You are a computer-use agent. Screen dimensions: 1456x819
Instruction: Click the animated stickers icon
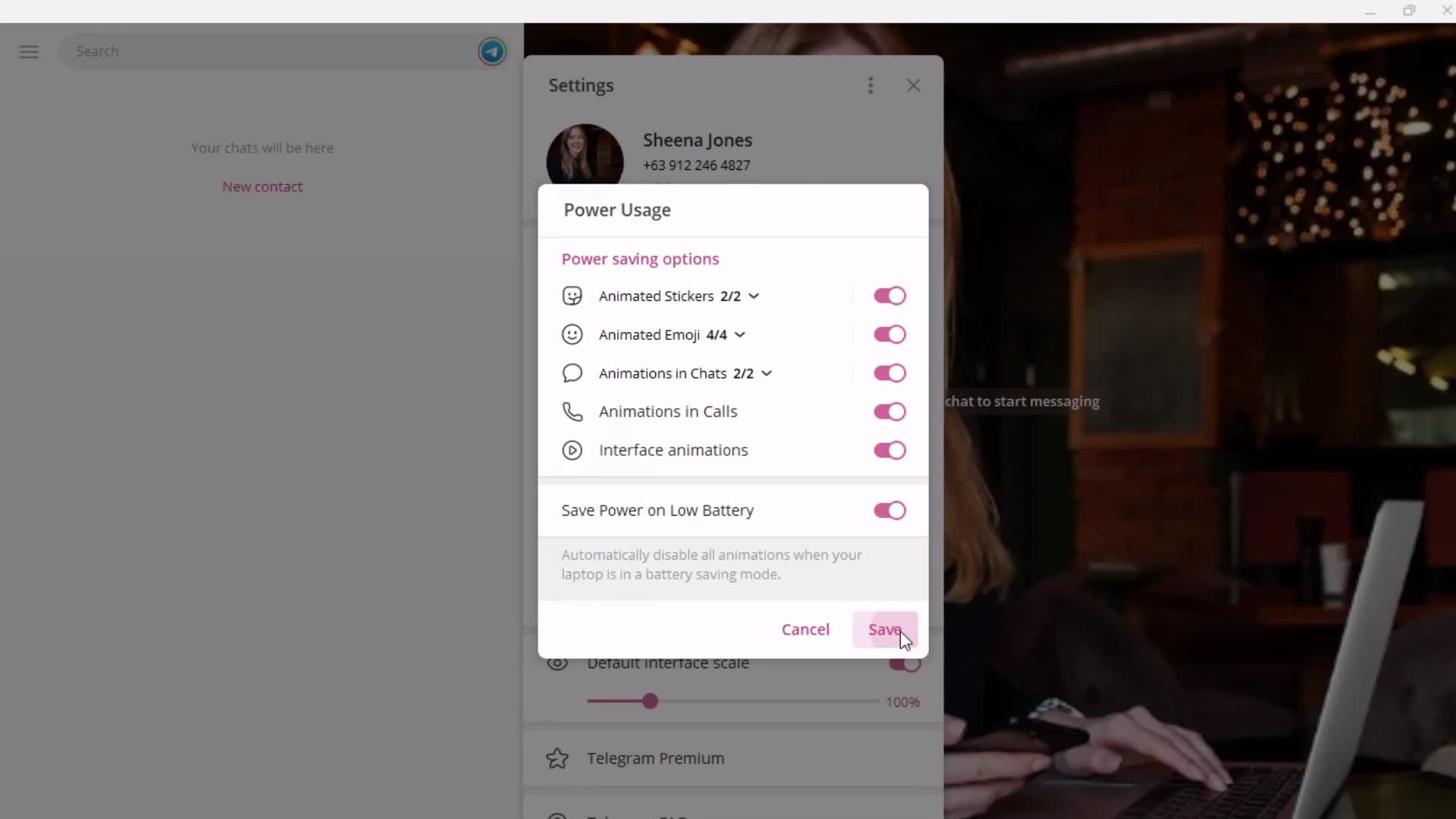click(573, 296)
